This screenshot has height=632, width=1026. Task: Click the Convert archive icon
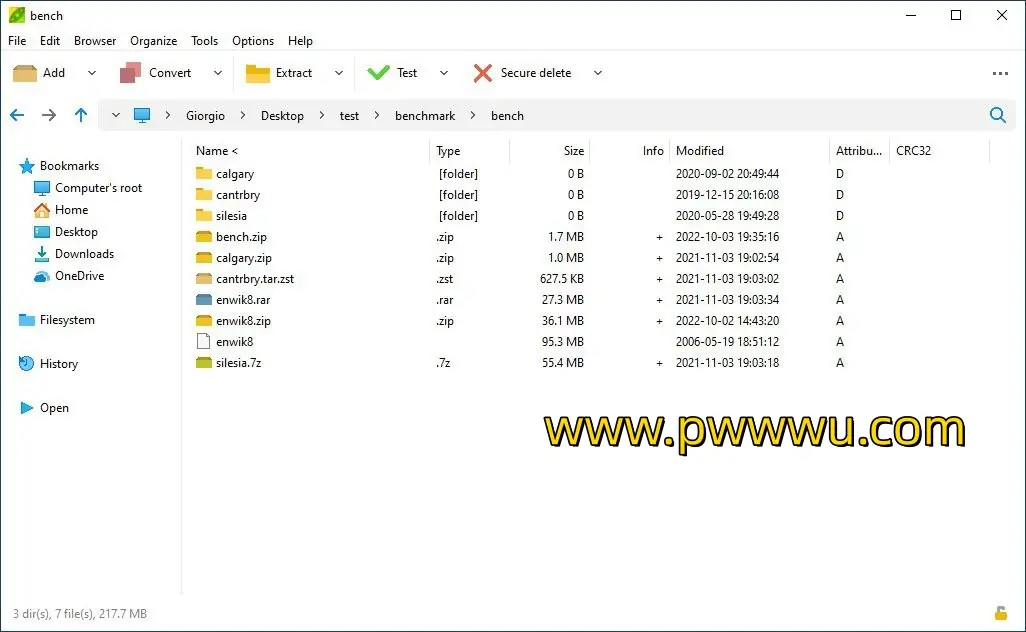[x=130, y=73]
